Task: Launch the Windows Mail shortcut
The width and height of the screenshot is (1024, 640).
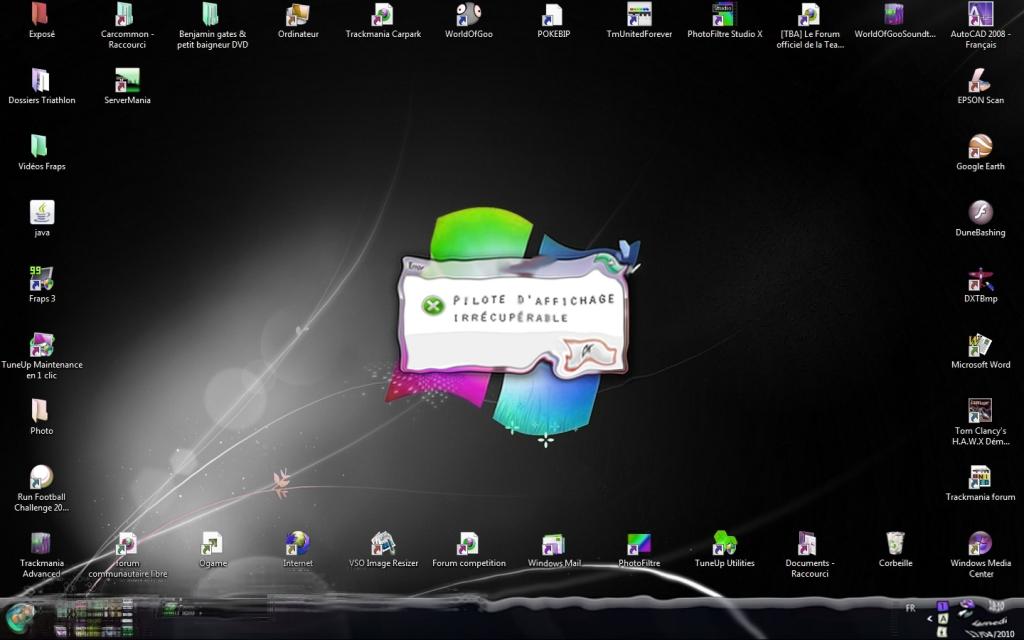Action: coord(554,543)
